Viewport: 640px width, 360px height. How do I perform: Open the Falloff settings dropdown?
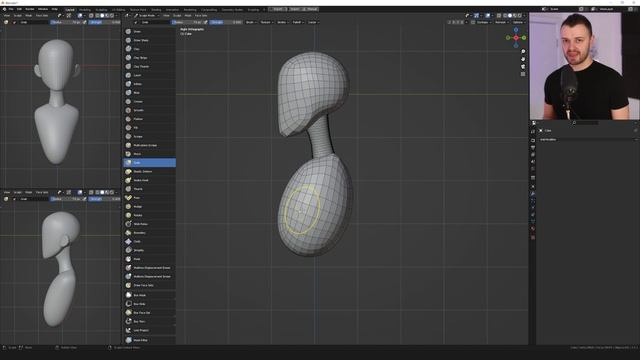(x=298, y=22)
